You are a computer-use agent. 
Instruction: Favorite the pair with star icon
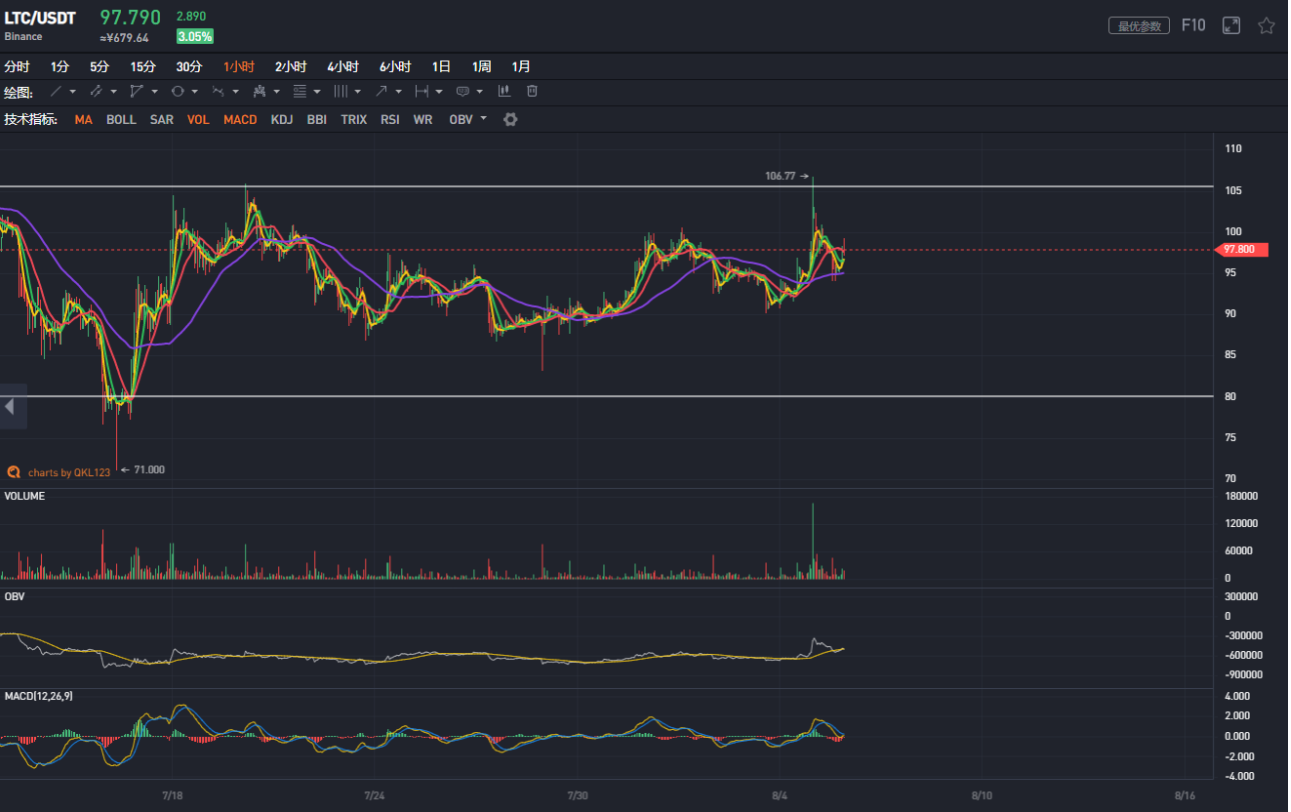click(1266, 25)
